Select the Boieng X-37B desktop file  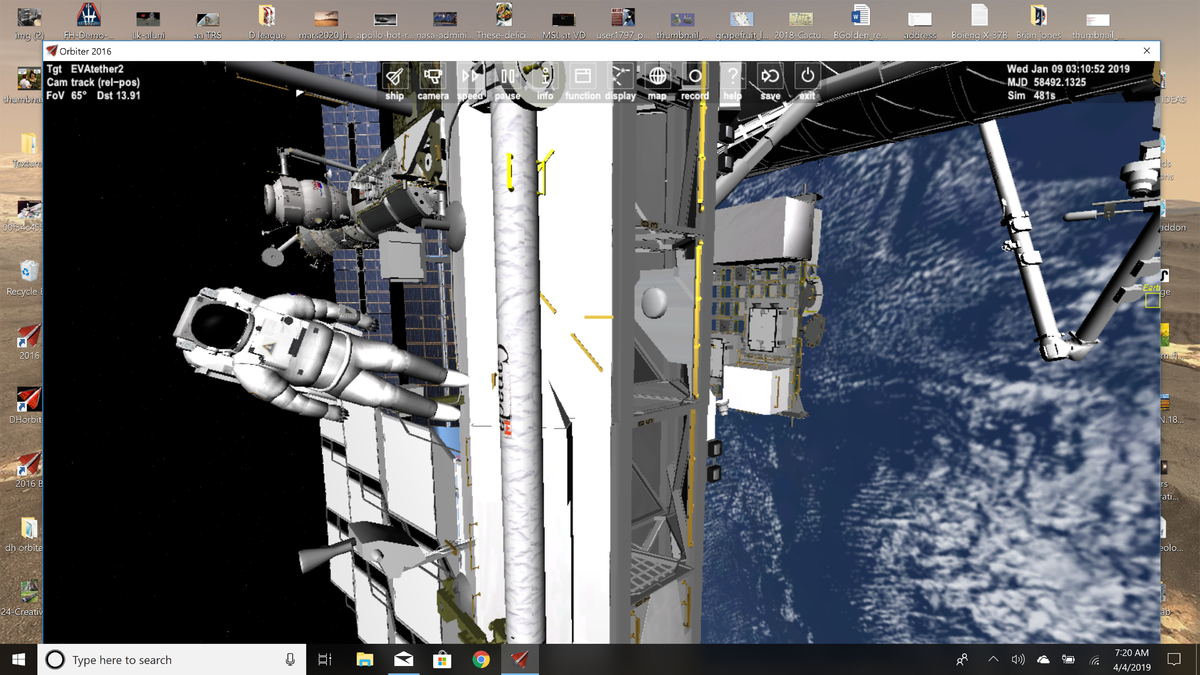[x=979, y=22]
